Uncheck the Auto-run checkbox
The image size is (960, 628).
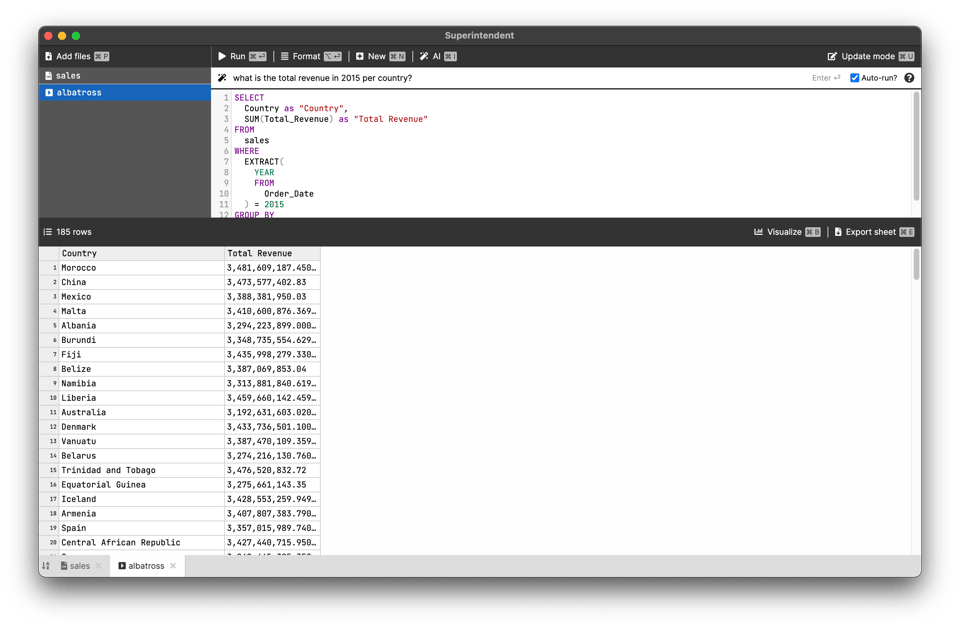tap(854, 78)
